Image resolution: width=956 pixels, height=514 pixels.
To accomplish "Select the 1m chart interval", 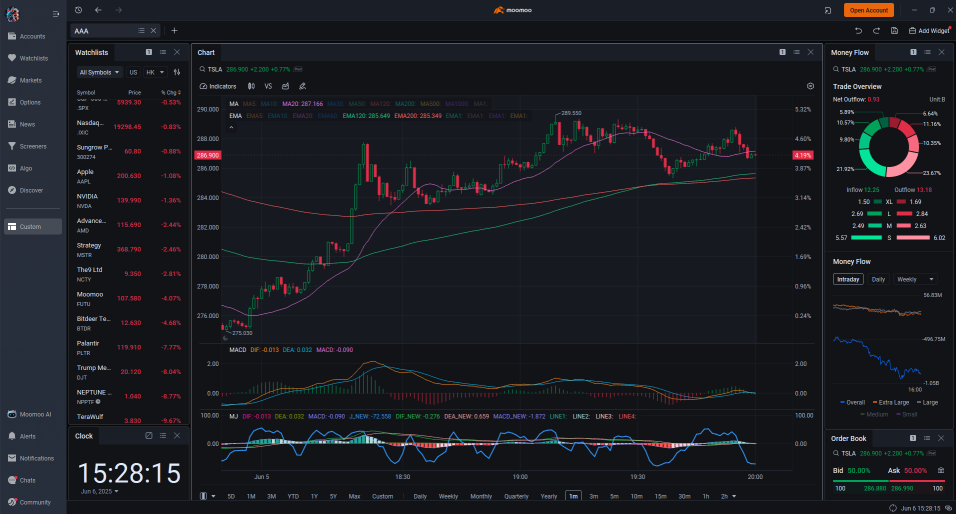I will coord(573,496).
